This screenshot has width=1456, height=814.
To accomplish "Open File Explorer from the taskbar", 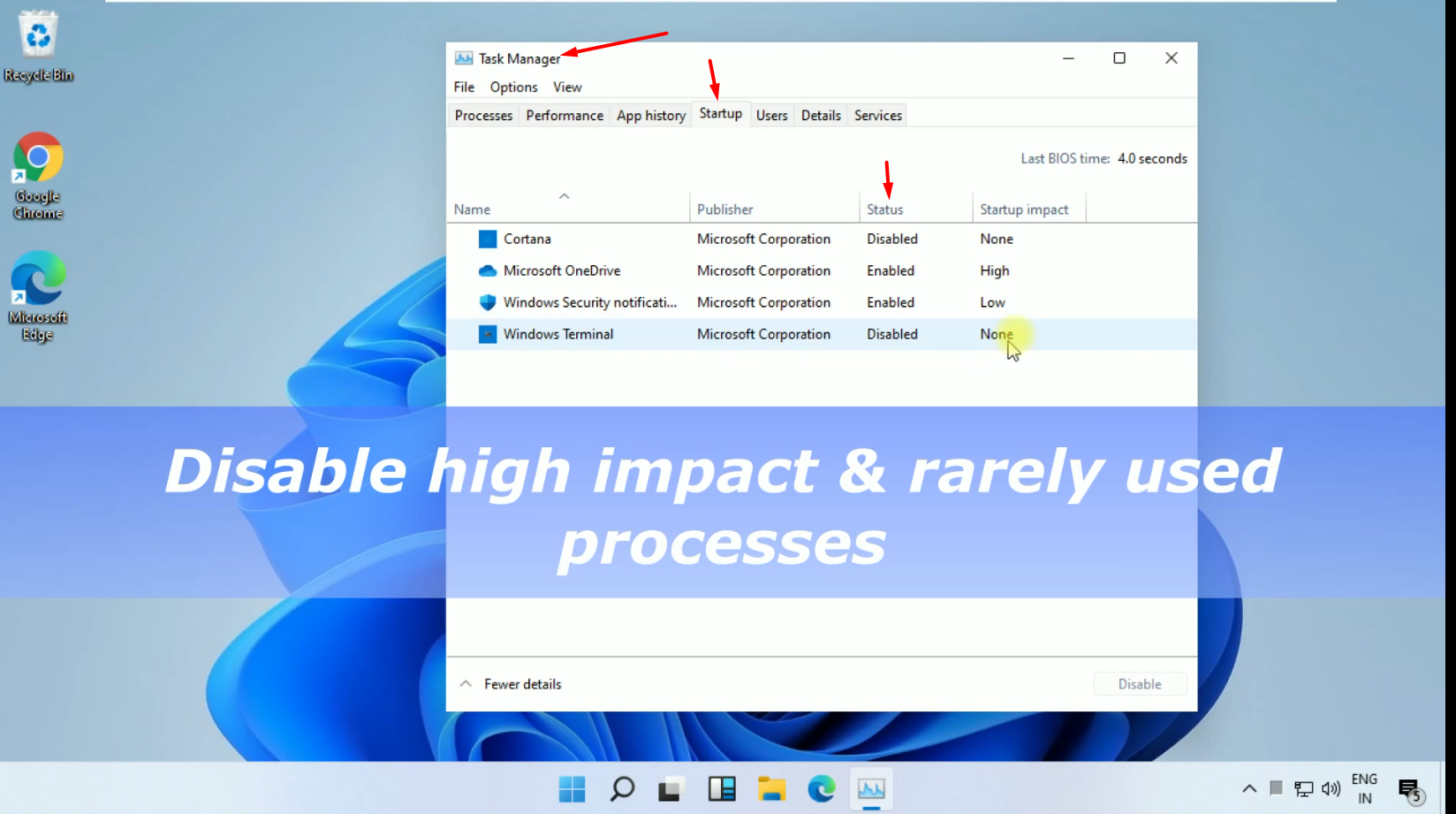I will point(771,788).
